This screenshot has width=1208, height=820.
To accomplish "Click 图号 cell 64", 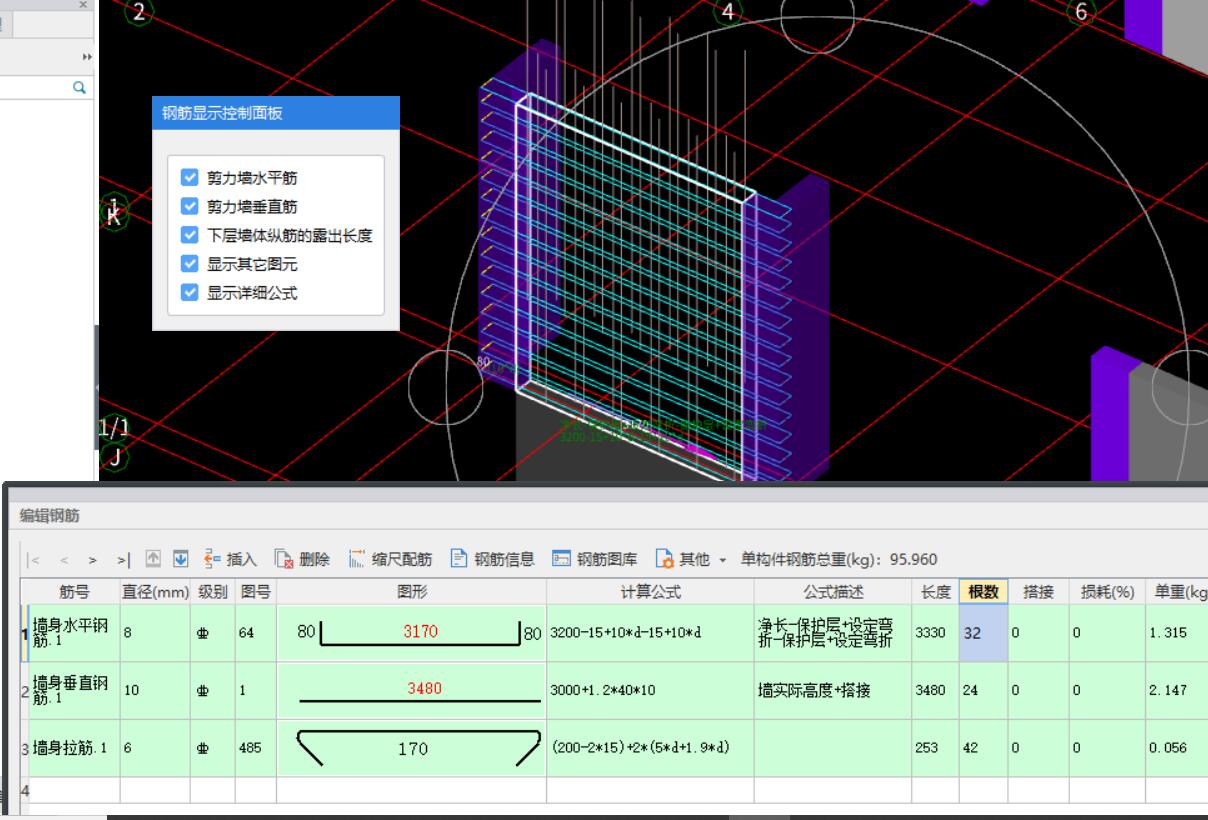I will 255,632.
